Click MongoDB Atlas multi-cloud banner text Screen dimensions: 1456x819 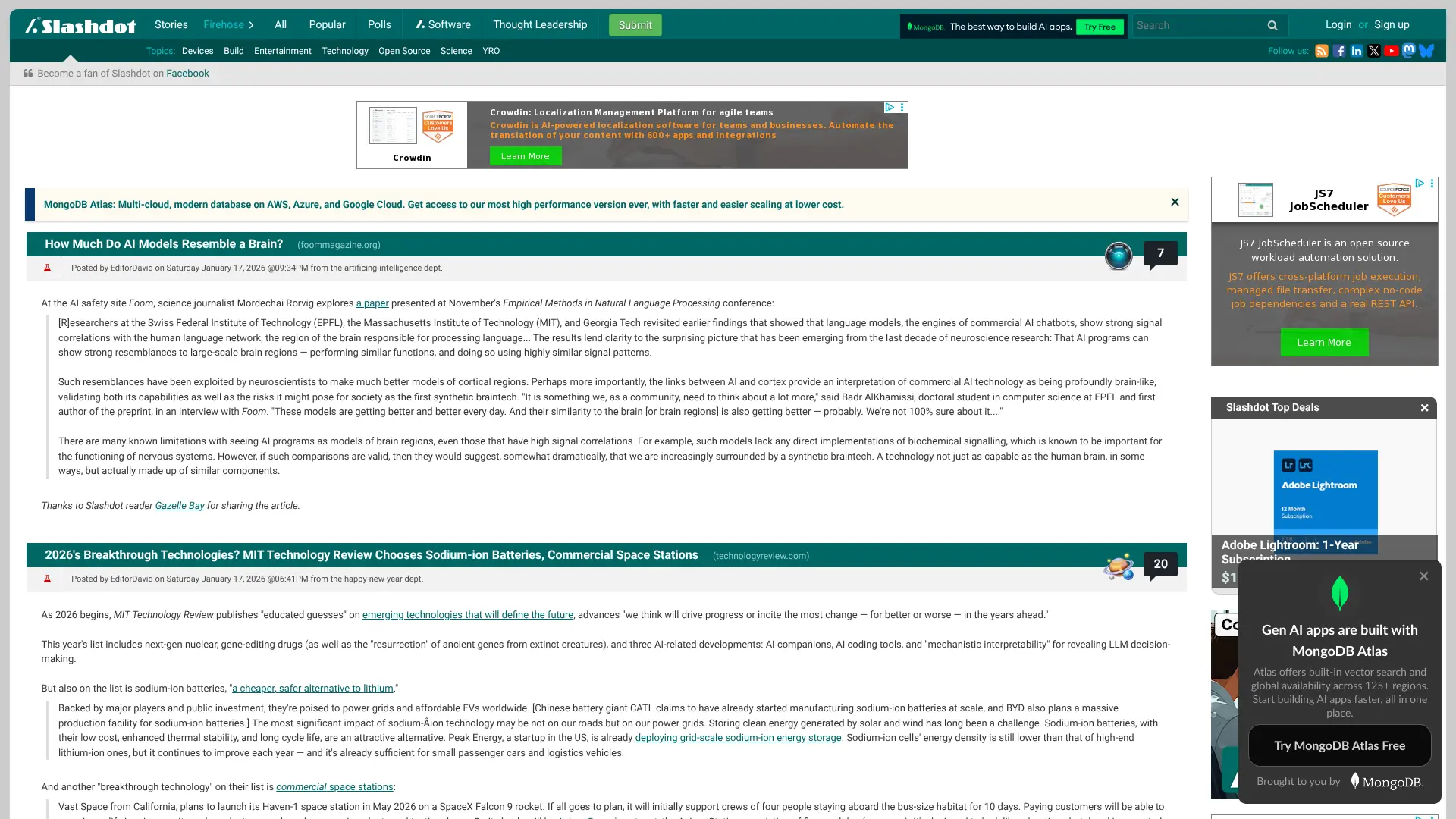(444, 205)
